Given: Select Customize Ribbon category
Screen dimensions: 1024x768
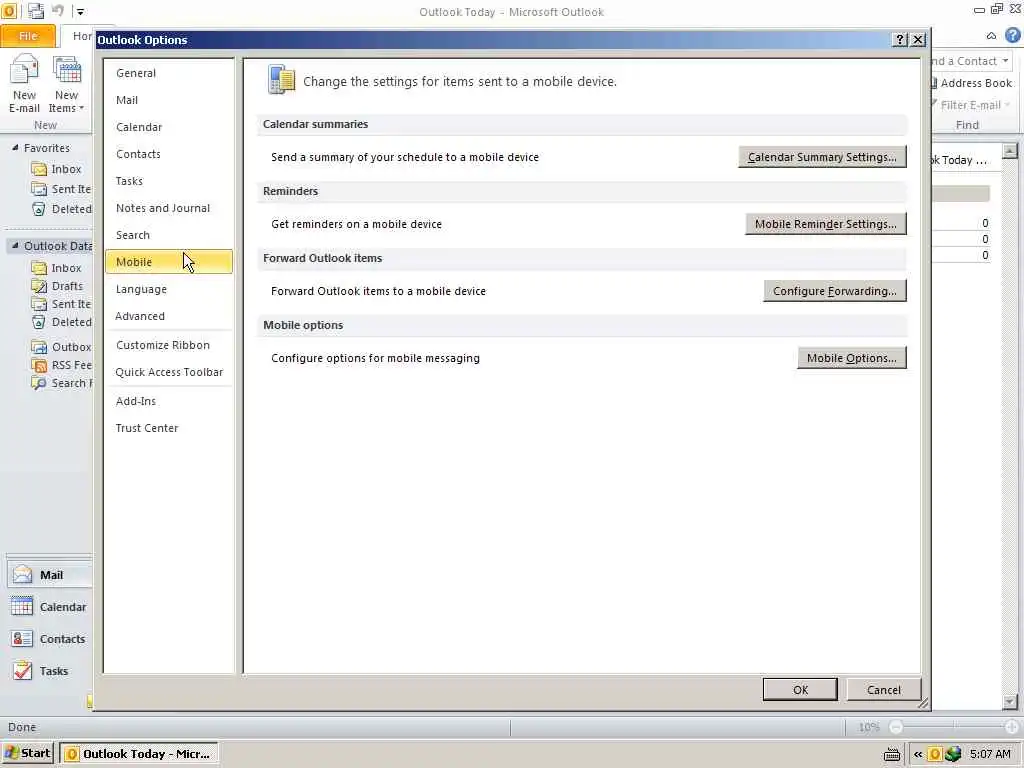Looking at the screenshot, I should (168, 345).
